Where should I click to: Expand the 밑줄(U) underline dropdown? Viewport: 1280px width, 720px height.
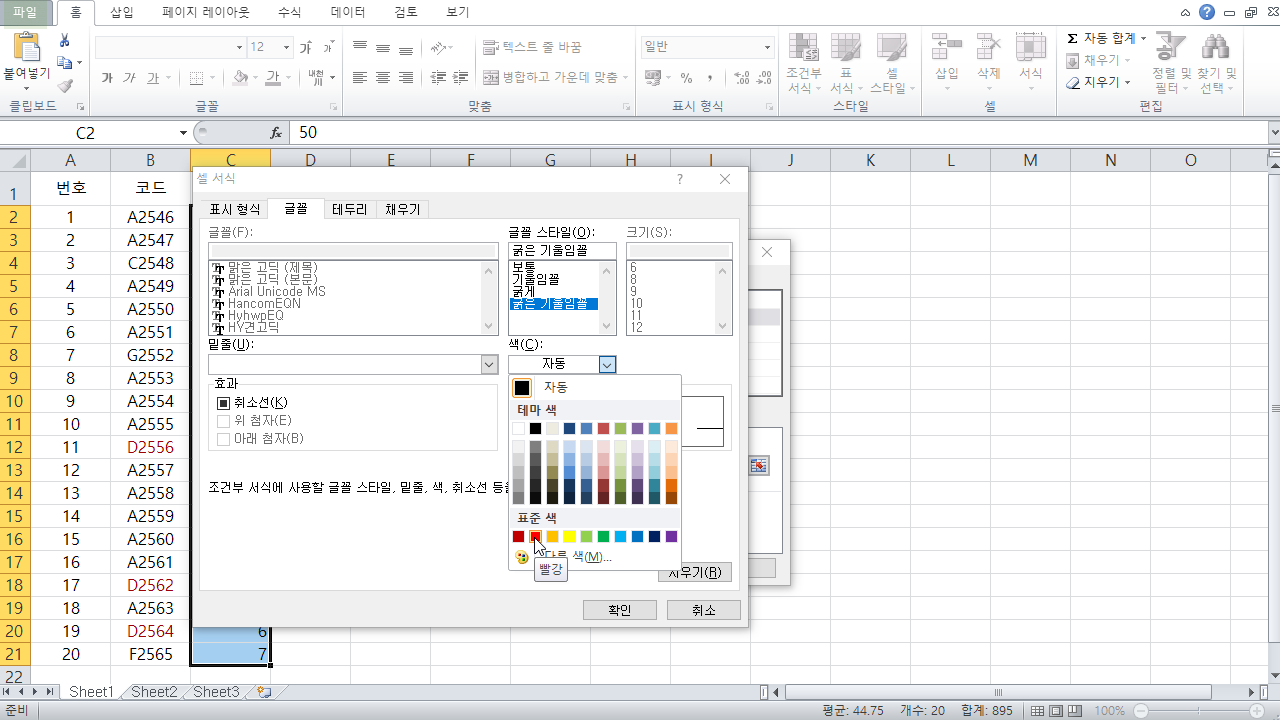(489, 364)
